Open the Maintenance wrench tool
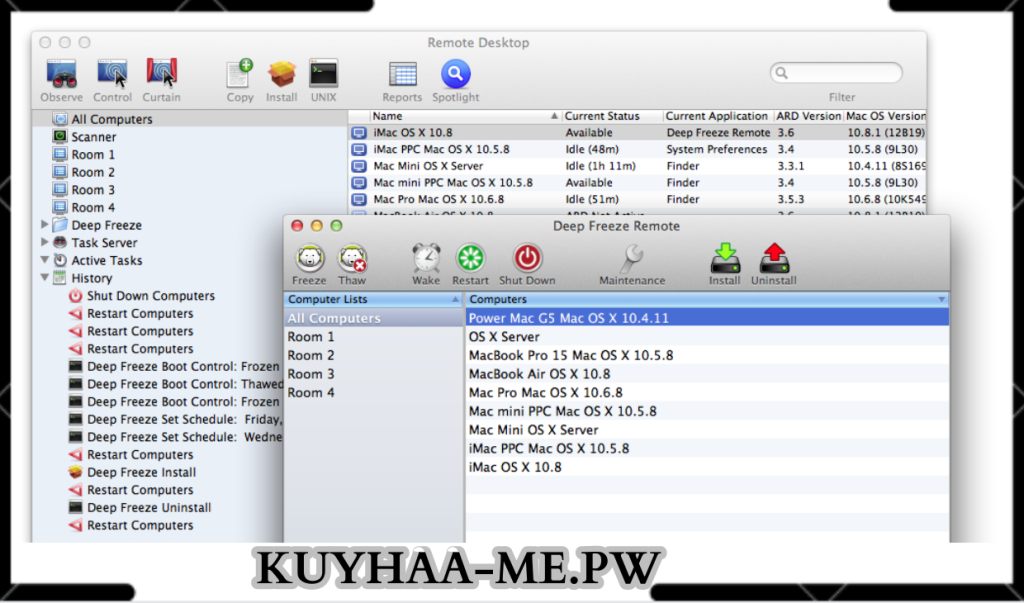 (x=632, y=258)
